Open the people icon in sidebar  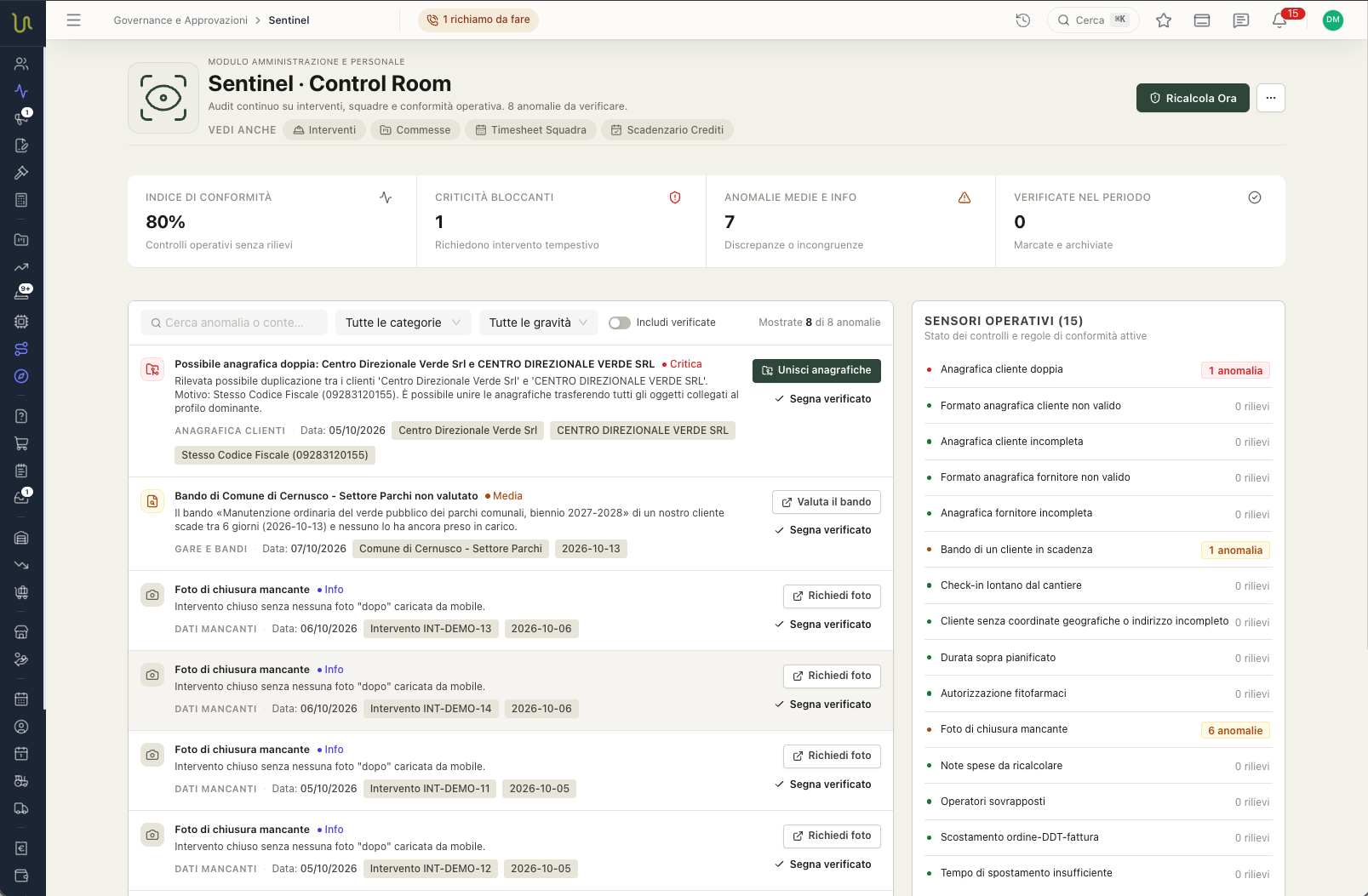click(22, 64)
